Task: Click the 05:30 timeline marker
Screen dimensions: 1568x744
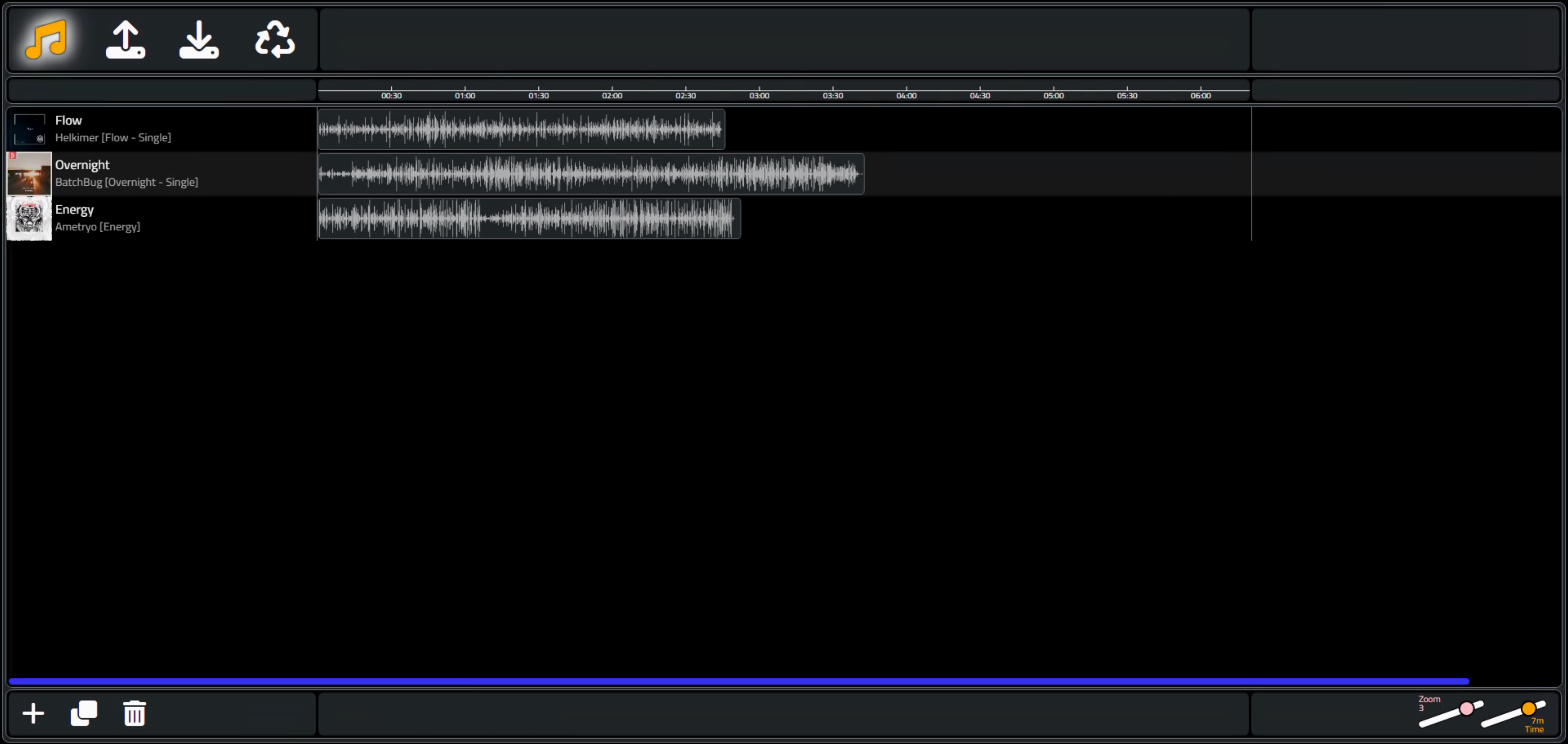Action: (1127, 95)
